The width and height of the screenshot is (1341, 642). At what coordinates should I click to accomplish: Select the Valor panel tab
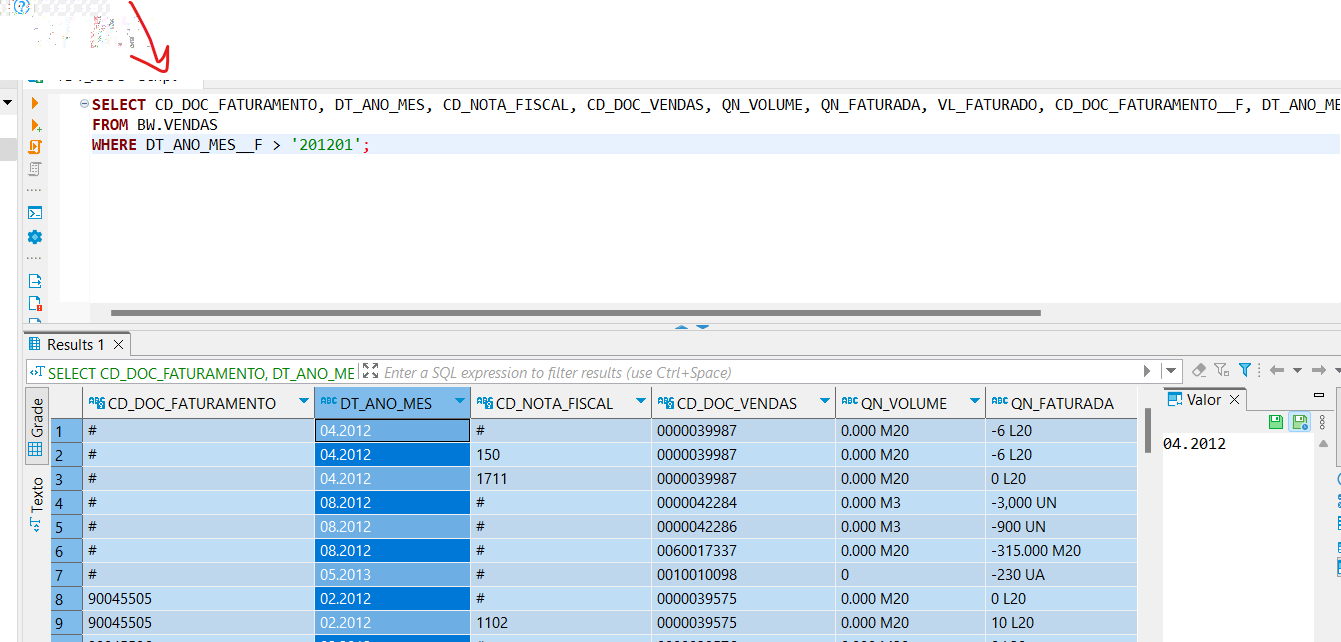(x=1203, y=400)
